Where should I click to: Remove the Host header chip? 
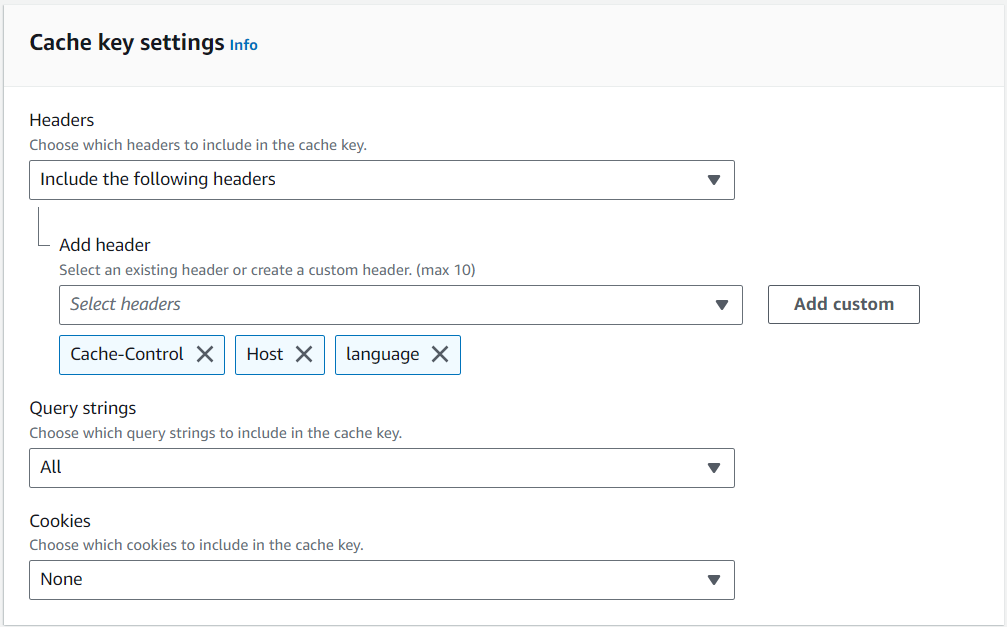(303, 354)
